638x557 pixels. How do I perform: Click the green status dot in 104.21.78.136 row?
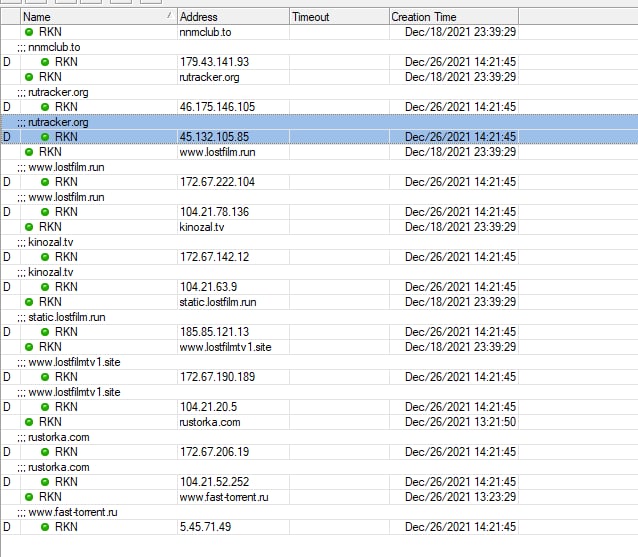pos(45,212)
